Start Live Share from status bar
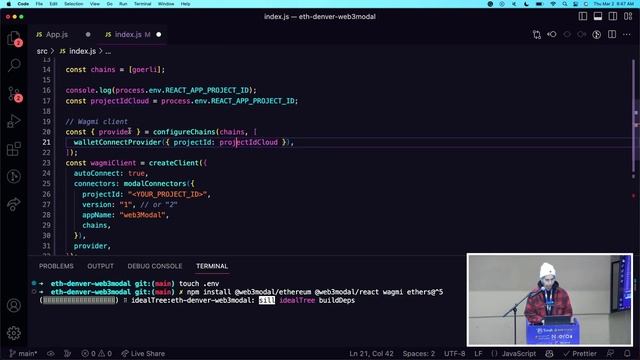The height and width of the screenshot is (360, 640). pyautogui.click(x=143, y=353)
